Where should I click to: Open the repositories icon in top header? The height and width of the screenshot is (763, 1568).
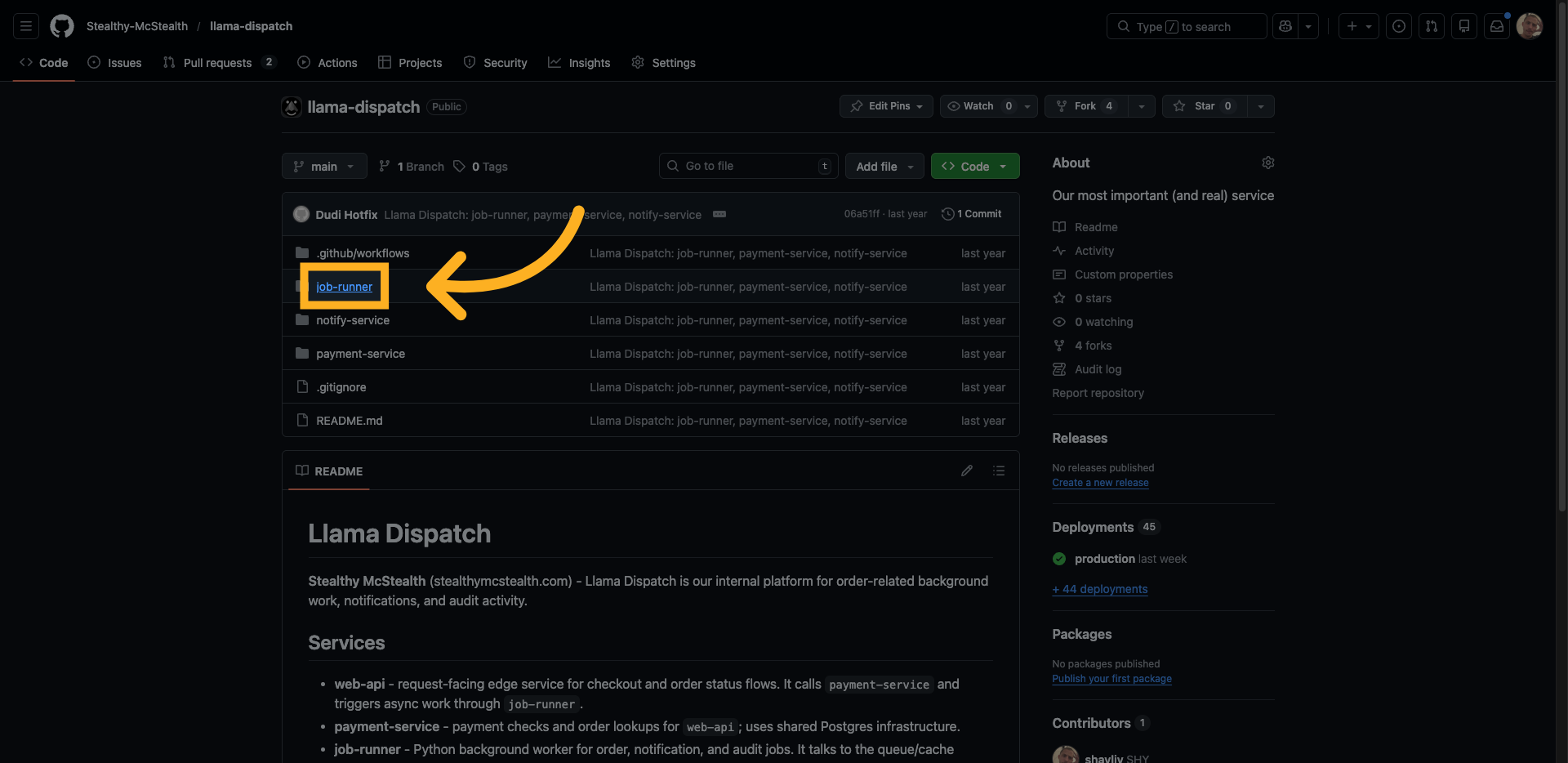pos(1464,26)
